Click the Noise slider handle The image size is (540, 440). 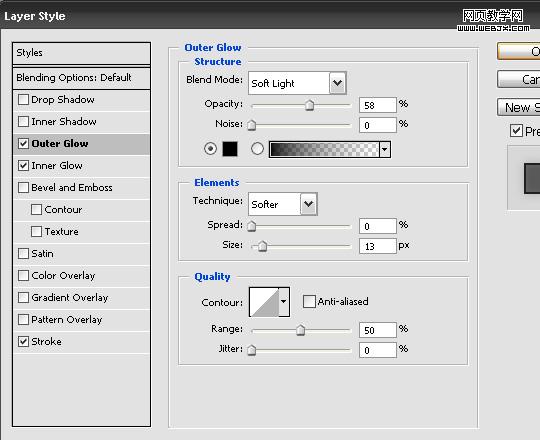(x=252, y=125)
